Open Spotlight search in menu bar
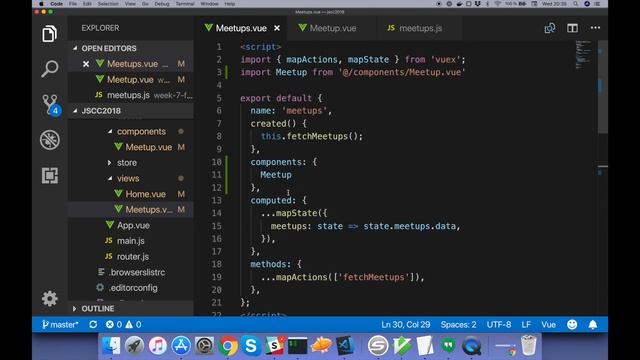Viewport: 640px width, 360px height. (x=575, y=4)
